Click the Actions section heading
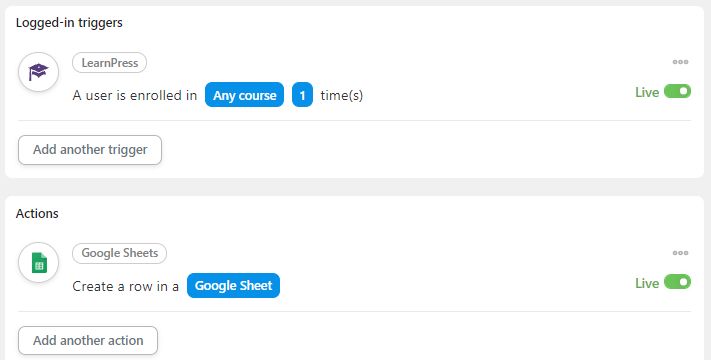 tap(37, 214)
